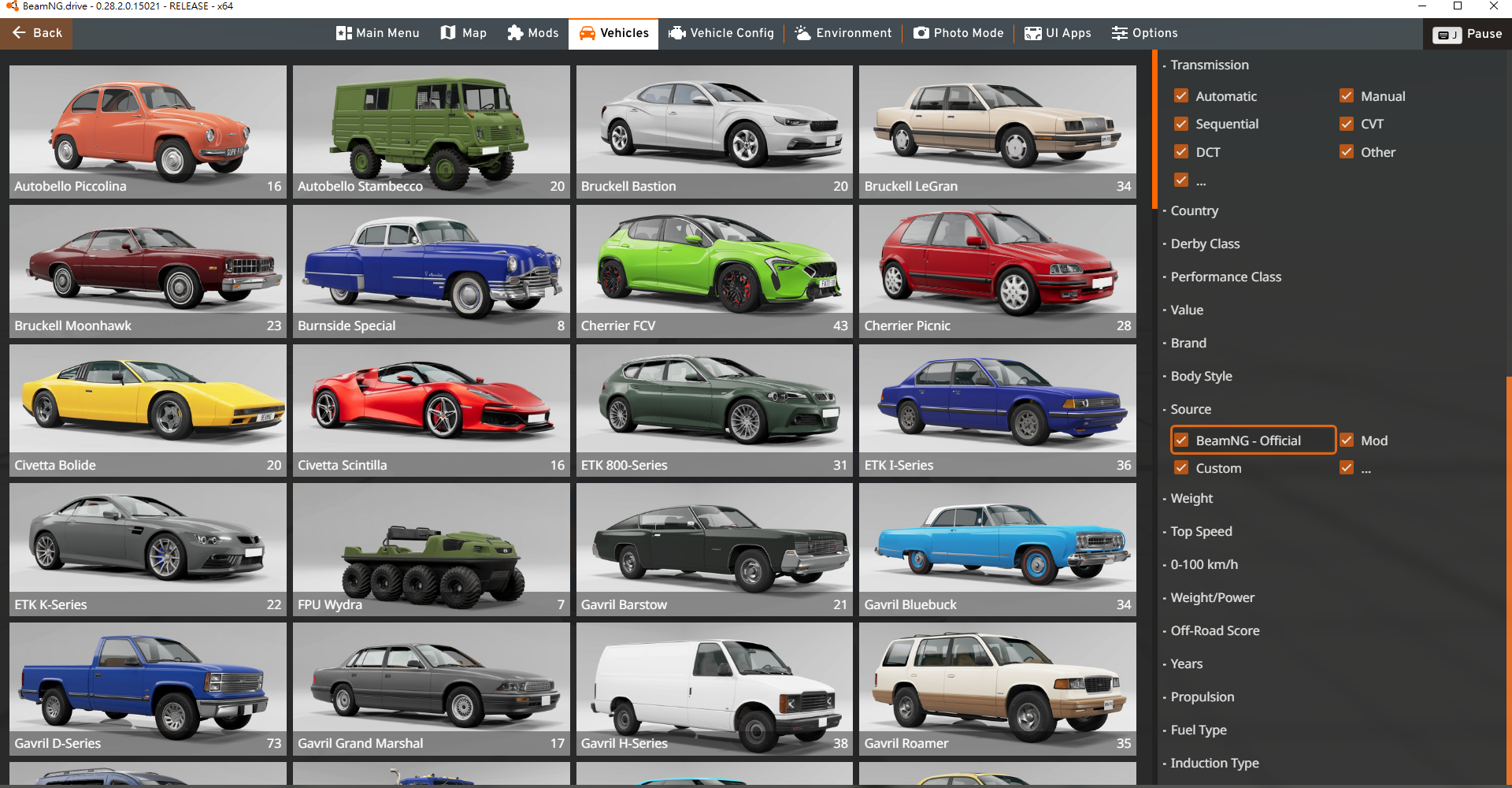This screenshot has height=788, width=1512.
Task: Expand the Weight filter section
Action: [1191, 498]
